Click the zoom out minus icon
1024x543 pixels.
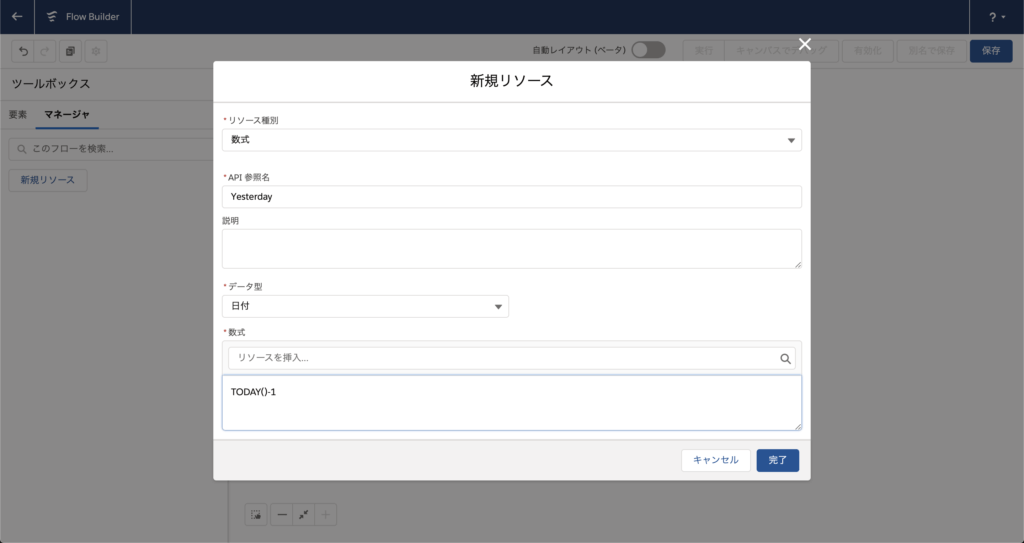point(281,515)
